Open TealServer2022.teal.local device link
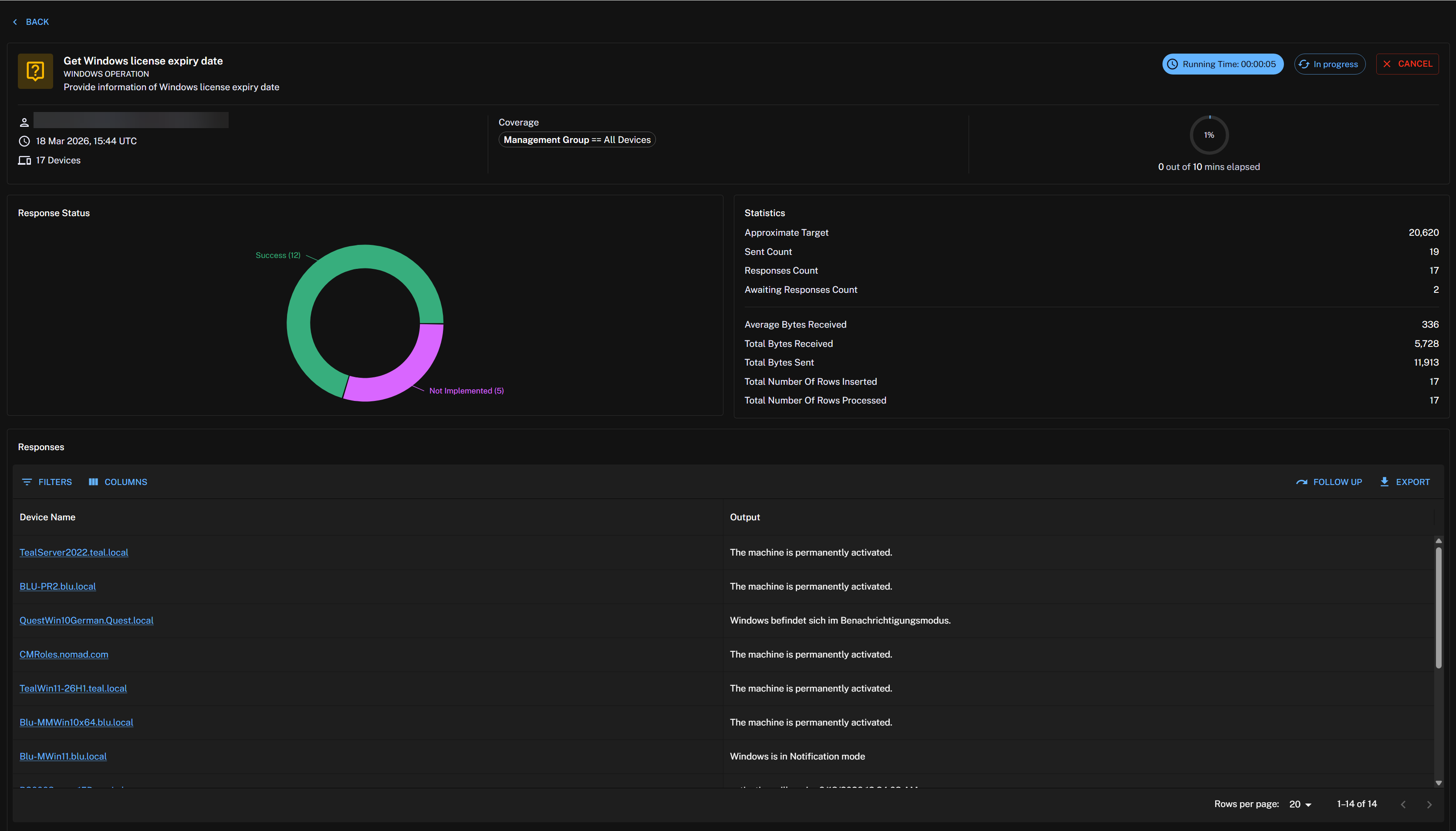This screenshot has width=1456, height=831. [74, 553]
